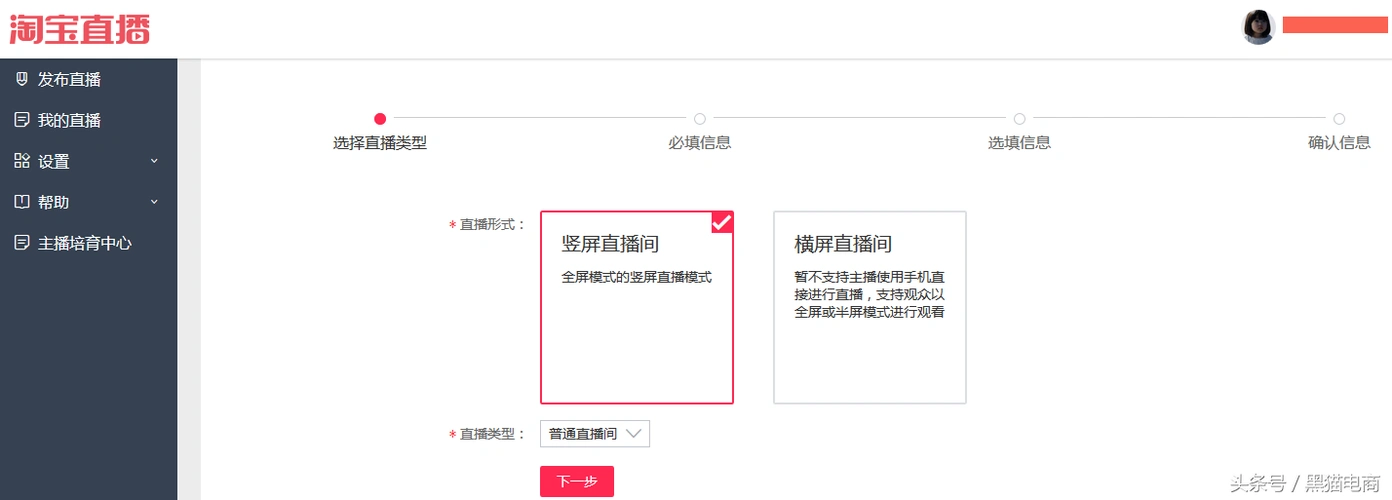
Task: Click the 选填信息 step circle
Action: [1019, 119]
